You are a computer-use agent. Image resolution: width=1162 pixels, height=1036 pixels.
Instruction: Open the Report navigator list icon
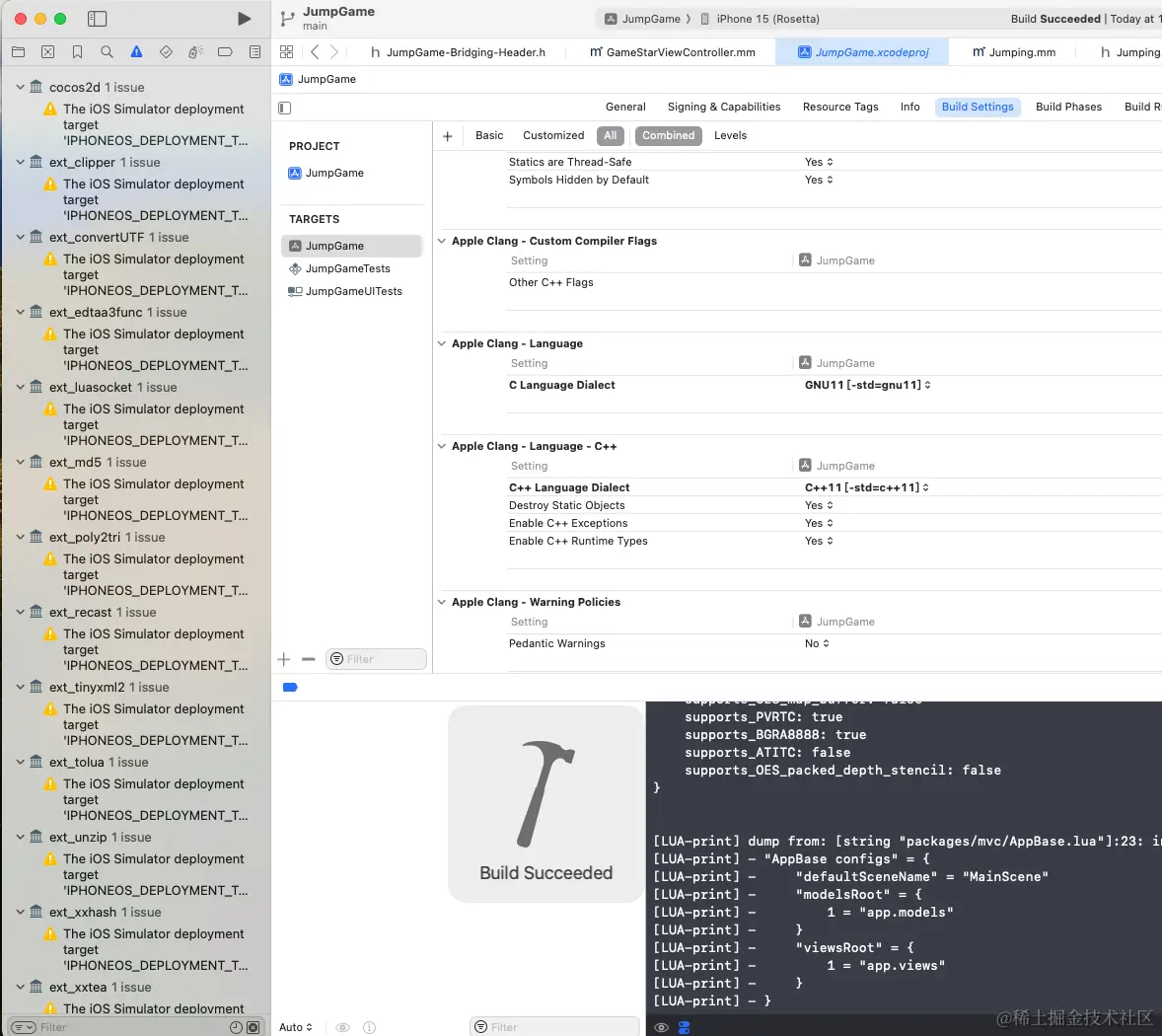tap(254, 52)
